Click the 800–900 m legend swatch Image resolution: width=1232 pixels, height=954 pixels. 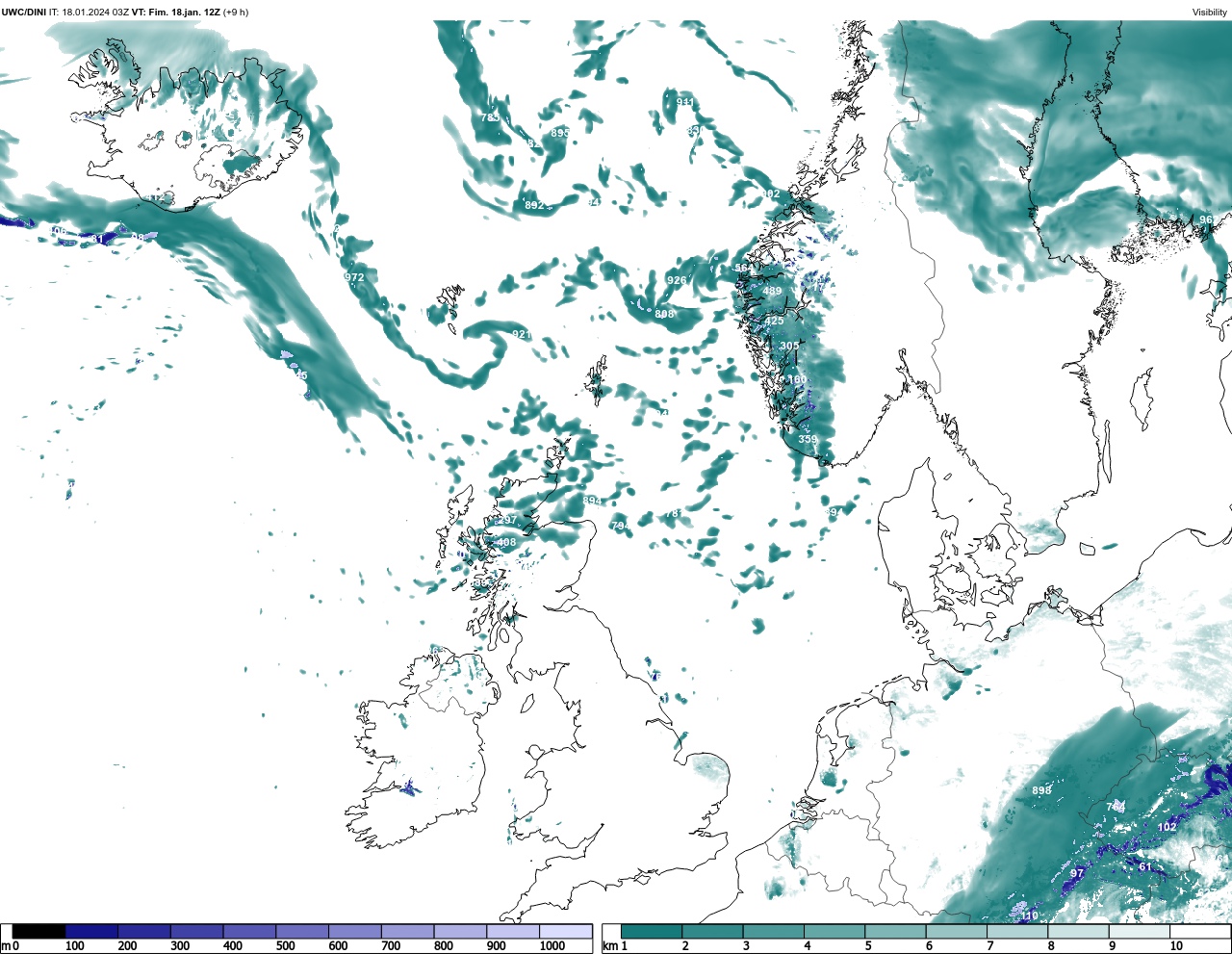click(460, 932)
